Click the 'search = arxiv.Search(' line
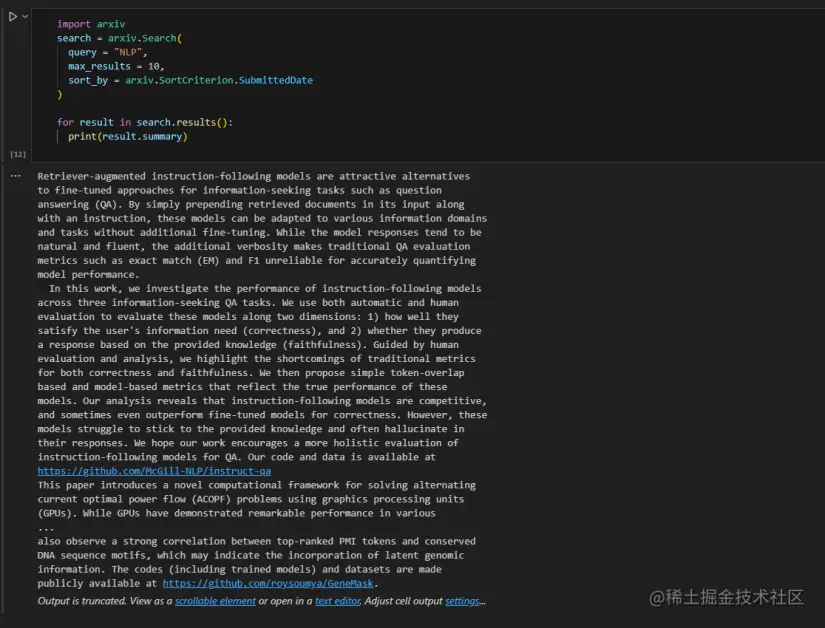Image resolution: width=825 pixels, height=628 pixels. point(119,38)
